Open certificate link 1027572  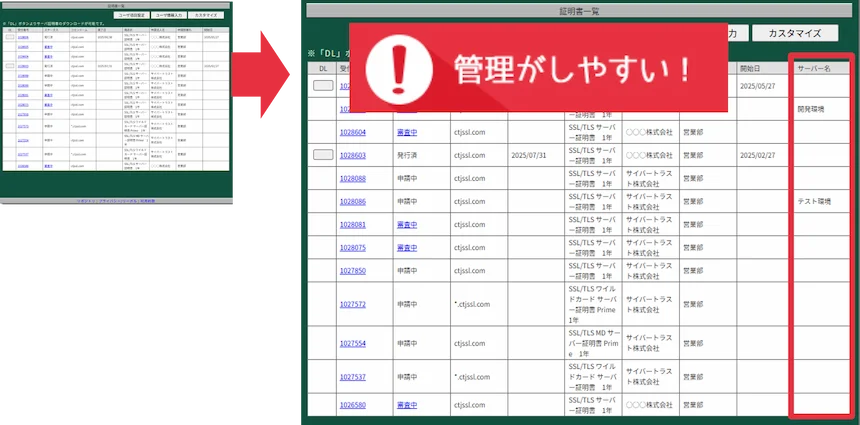click(x=352, y=304)
